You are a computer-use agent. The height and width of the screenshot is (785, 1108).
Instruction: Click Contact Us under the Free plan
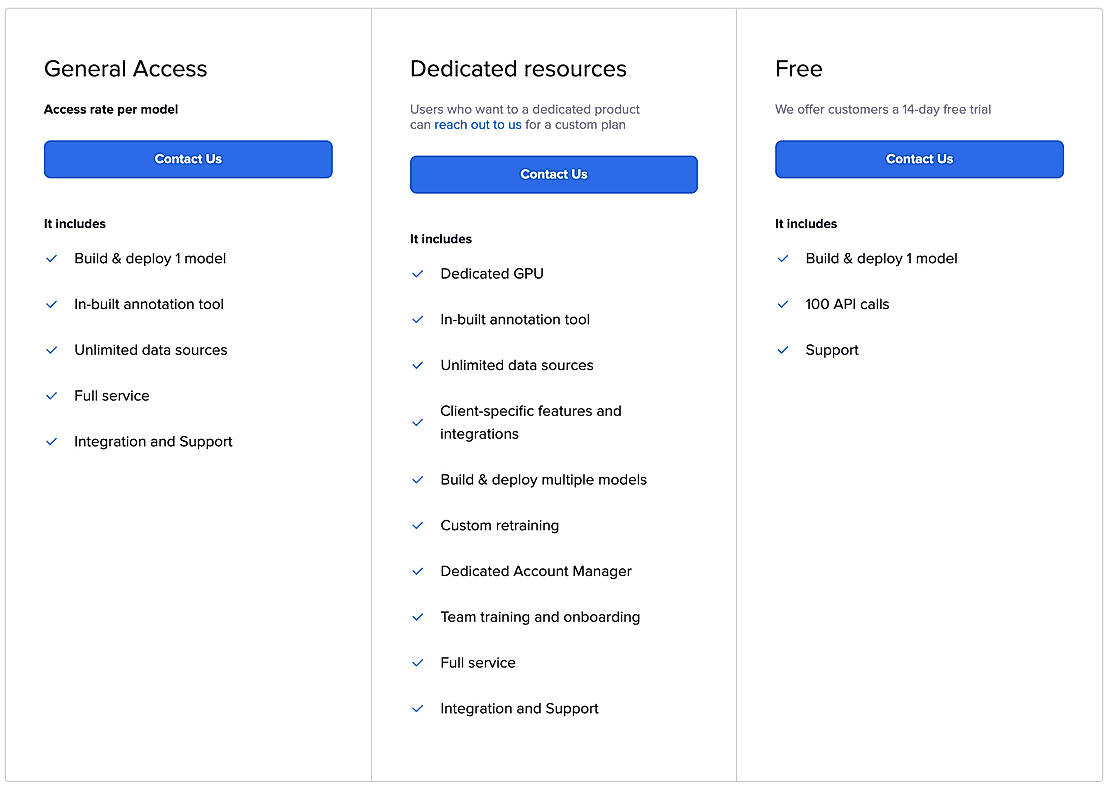tap(919, 159)
